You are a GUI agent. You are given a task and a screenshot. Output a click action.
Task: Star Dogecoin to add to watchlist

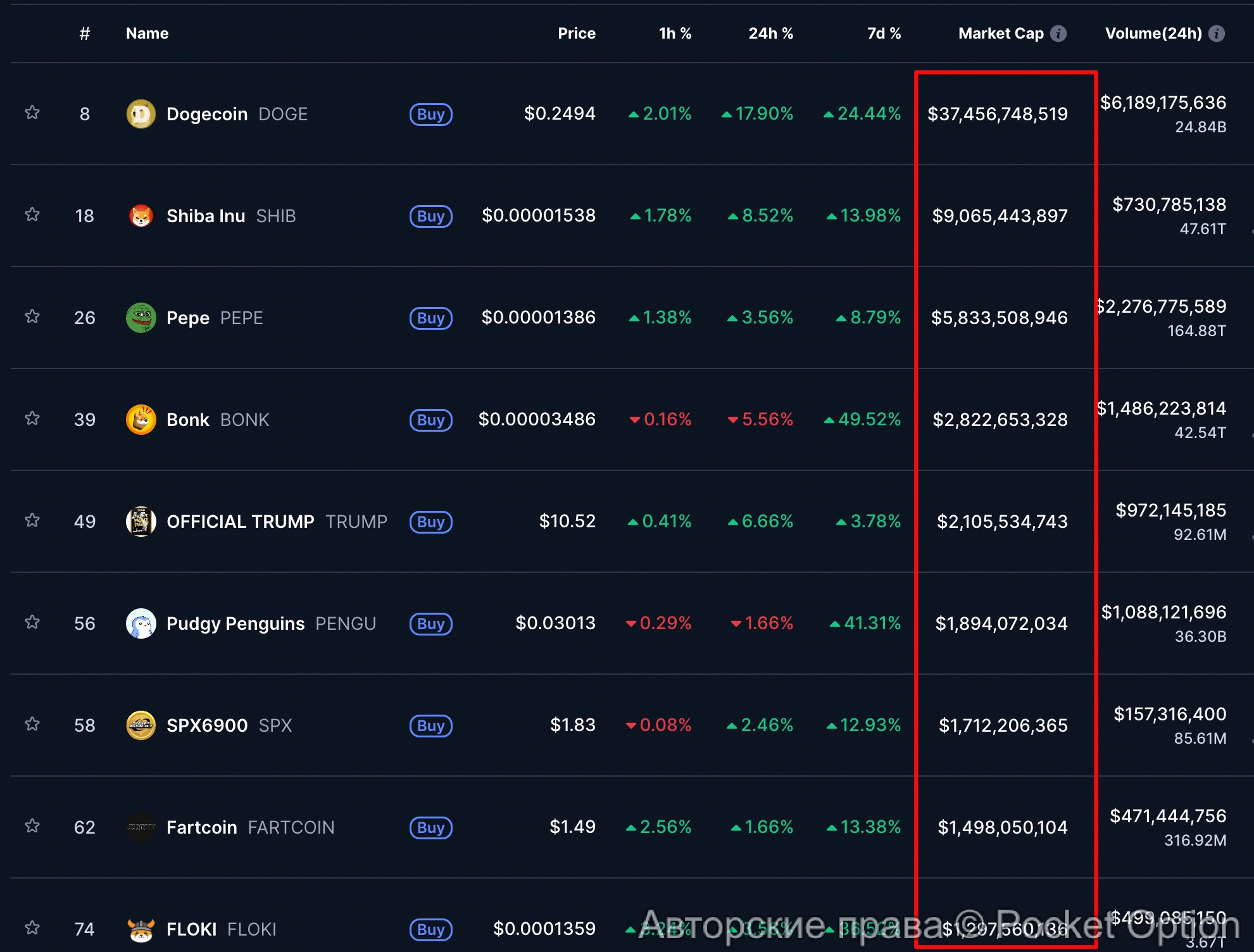click(x=32, y=113)
